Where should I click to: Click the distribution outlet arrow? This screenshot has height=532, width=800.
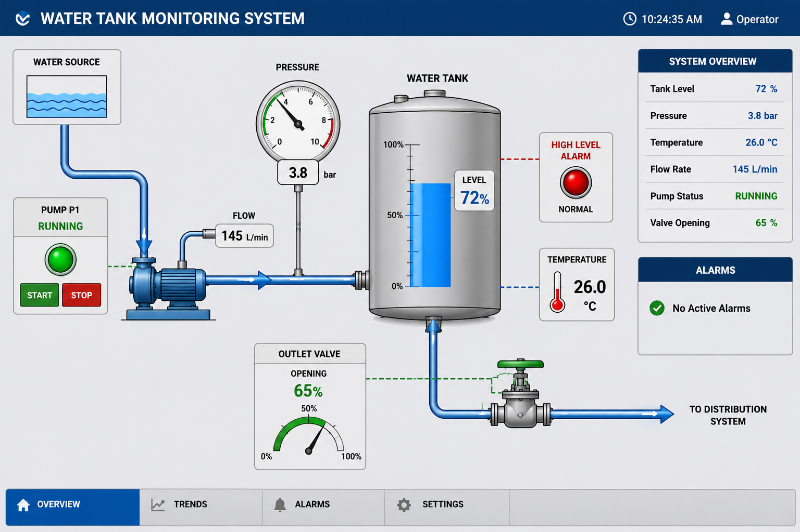click(664, 414)
